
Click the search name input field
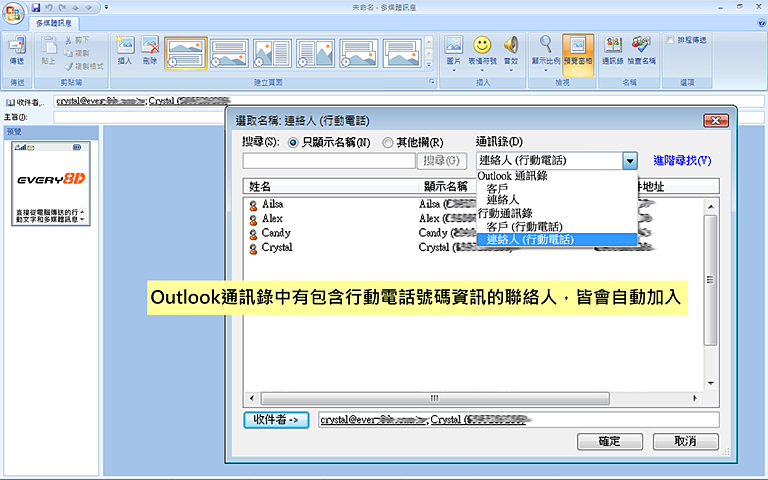[328, 160]
